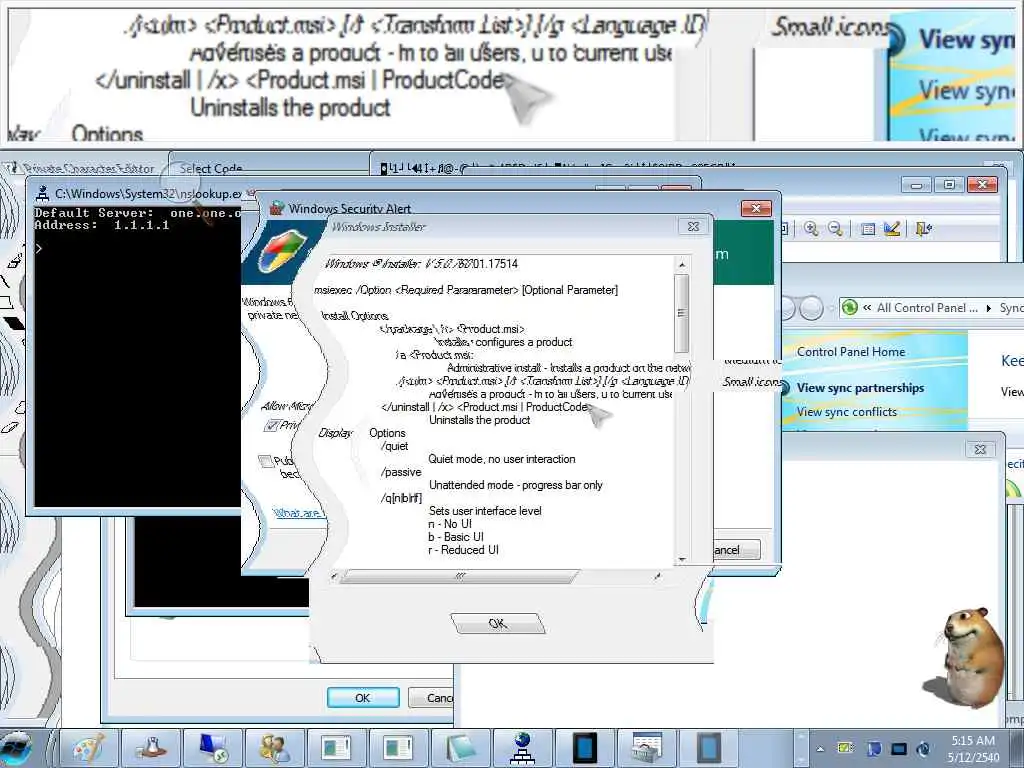Click the zoom in magnifier toolbar icon
1024x768 pixels.
811,228
